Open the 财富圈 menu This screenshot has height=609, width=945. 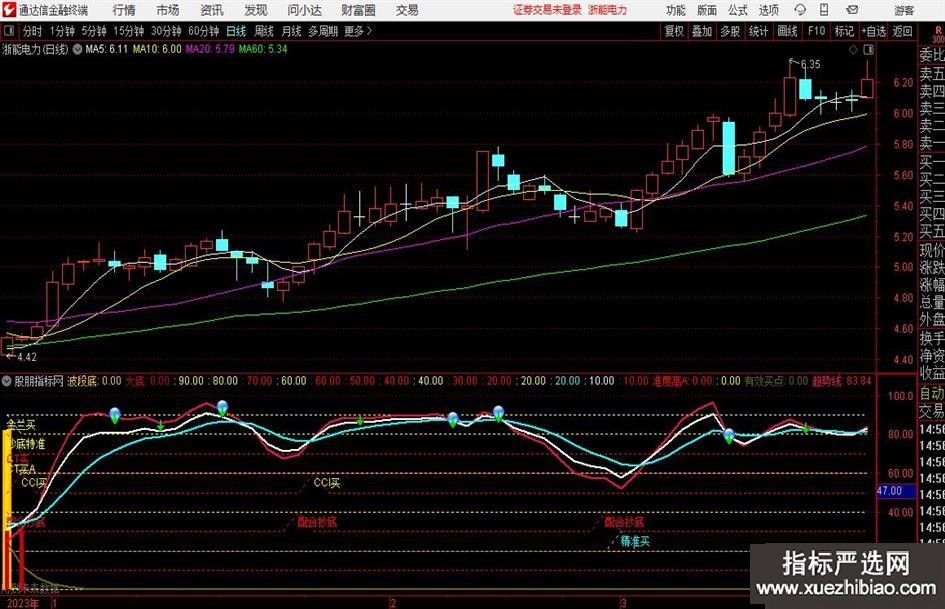pyautogui.click(x=358, y=10)
